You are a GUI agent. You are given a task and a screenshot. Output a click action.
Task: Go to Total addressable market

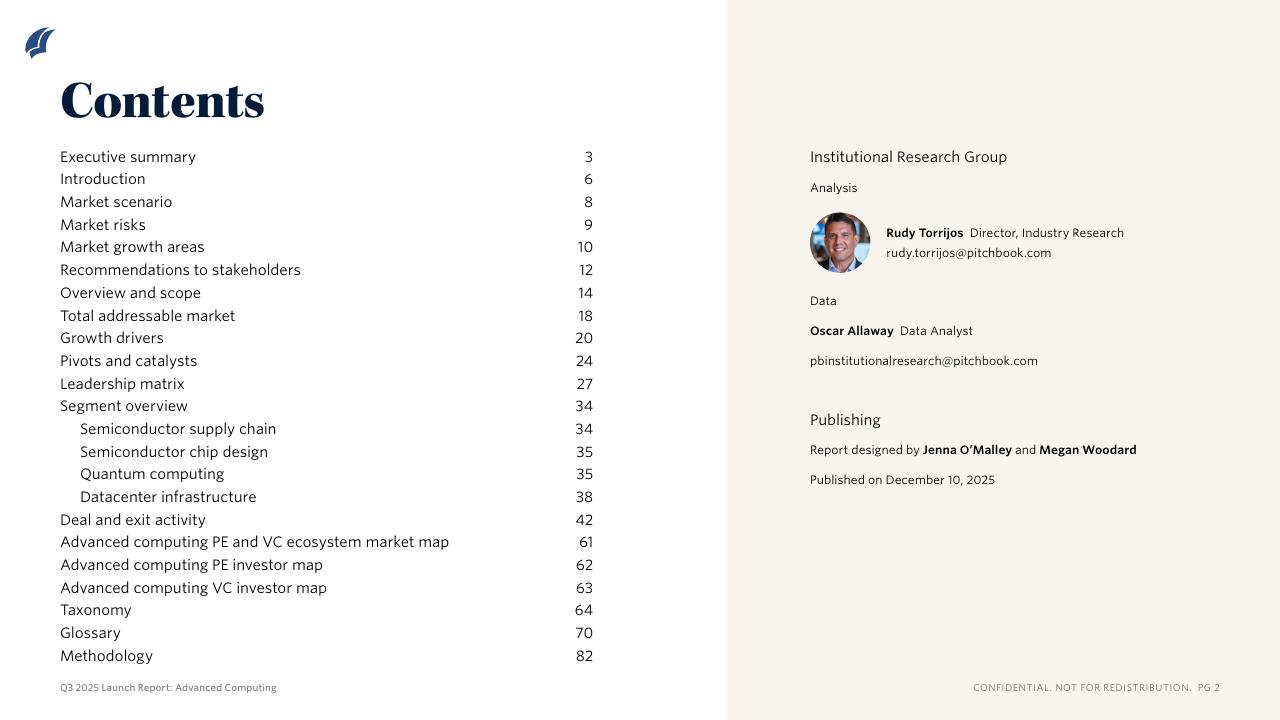[147, 316]
